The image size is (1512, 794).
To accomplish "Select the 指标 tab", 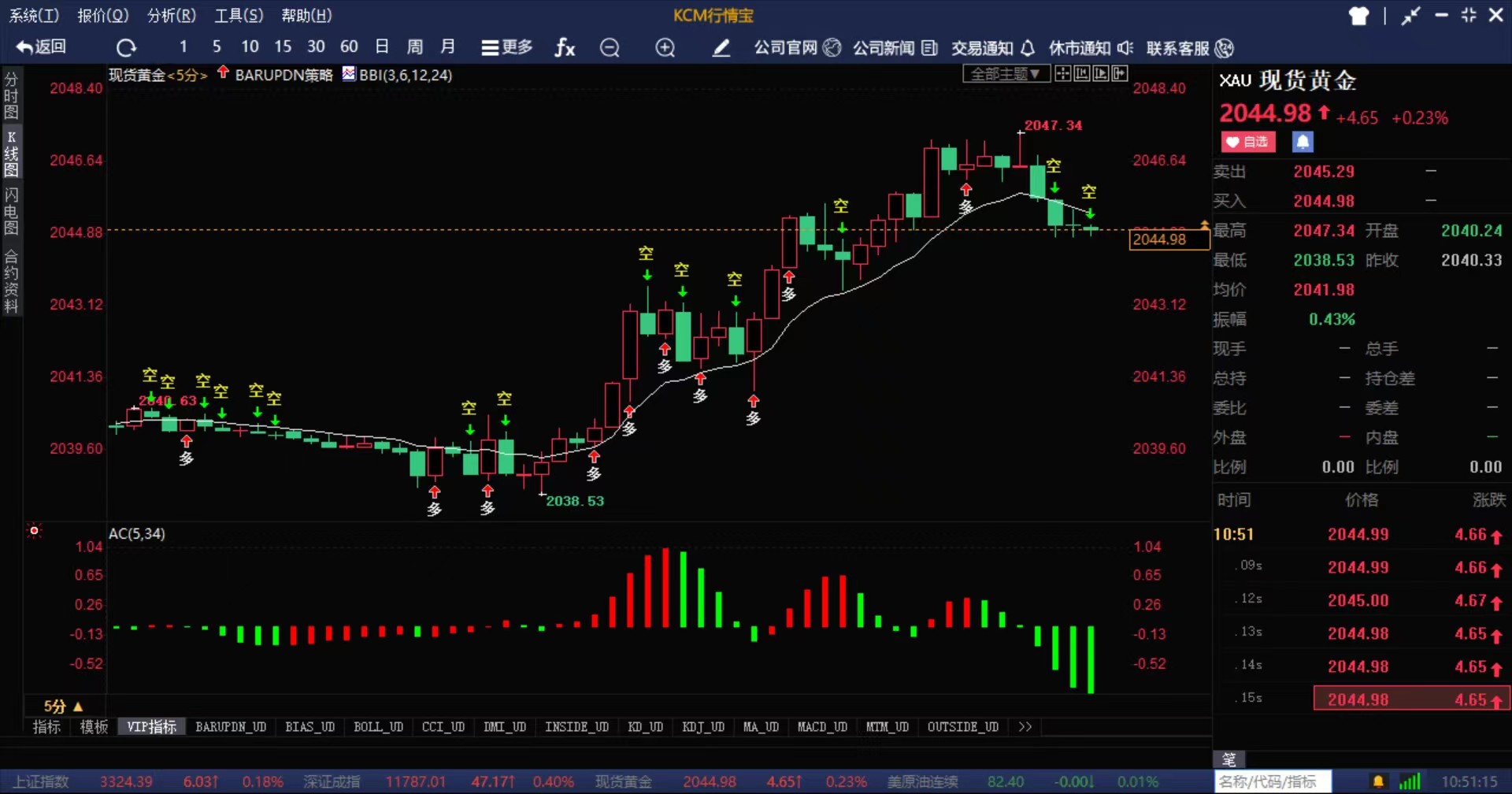I will [46, 726].
